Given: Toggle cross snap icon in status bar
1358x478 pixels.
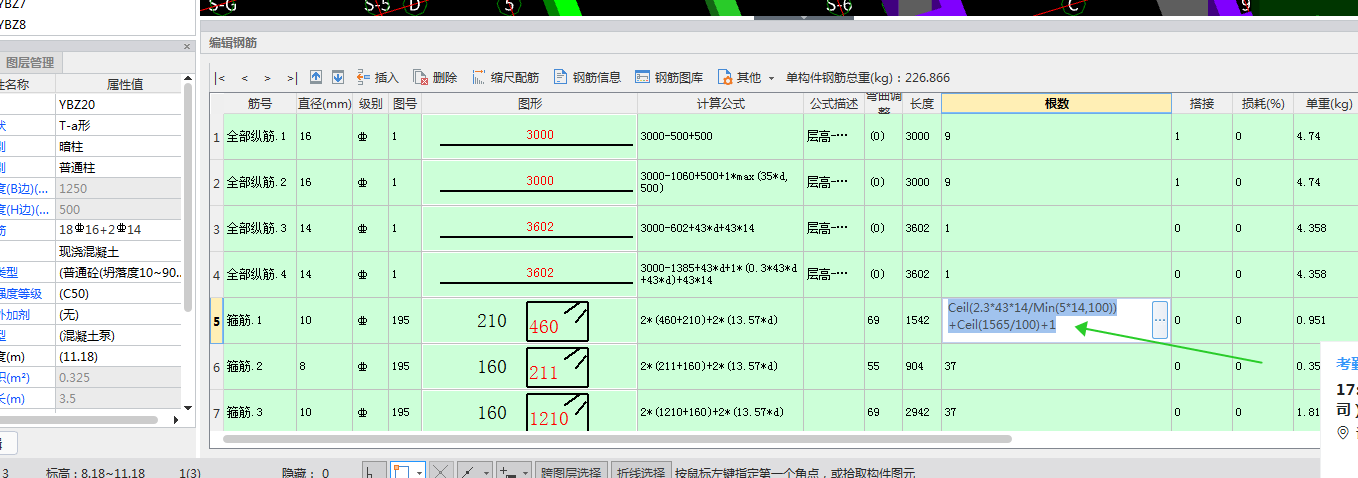Looking at the screenshot, I should point(441,470).
